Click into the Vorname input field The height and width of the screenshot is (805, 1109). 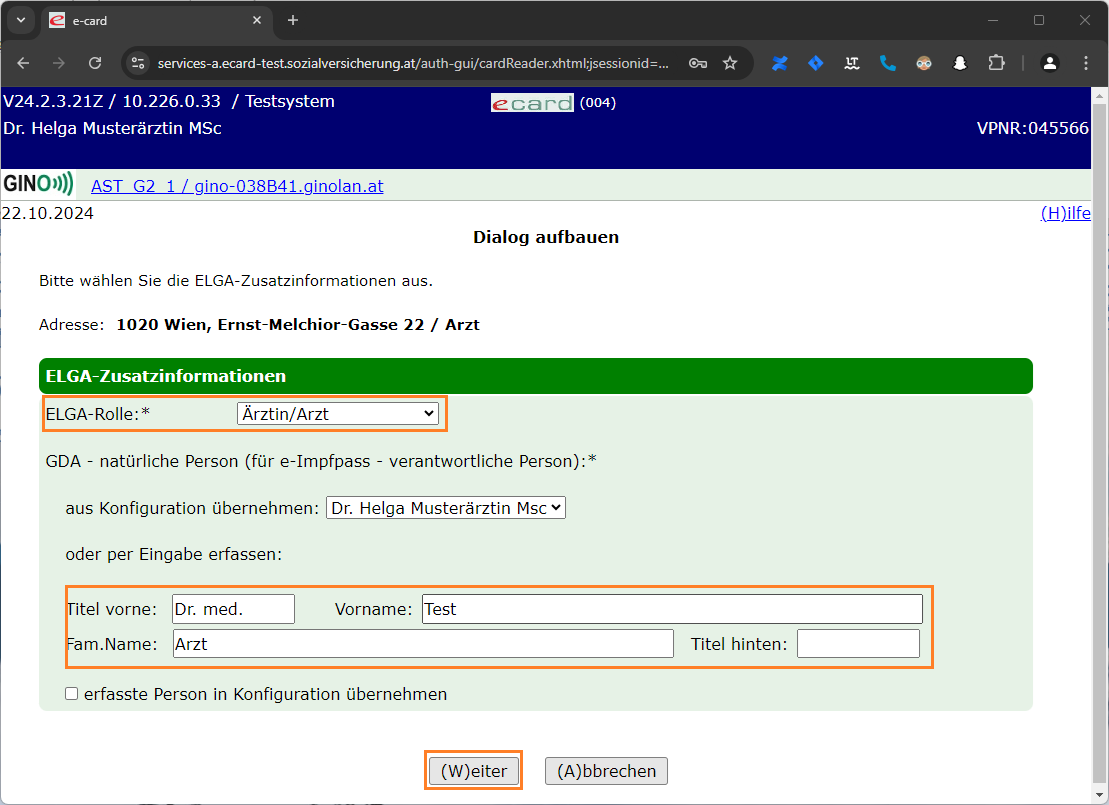click(671, 609)
